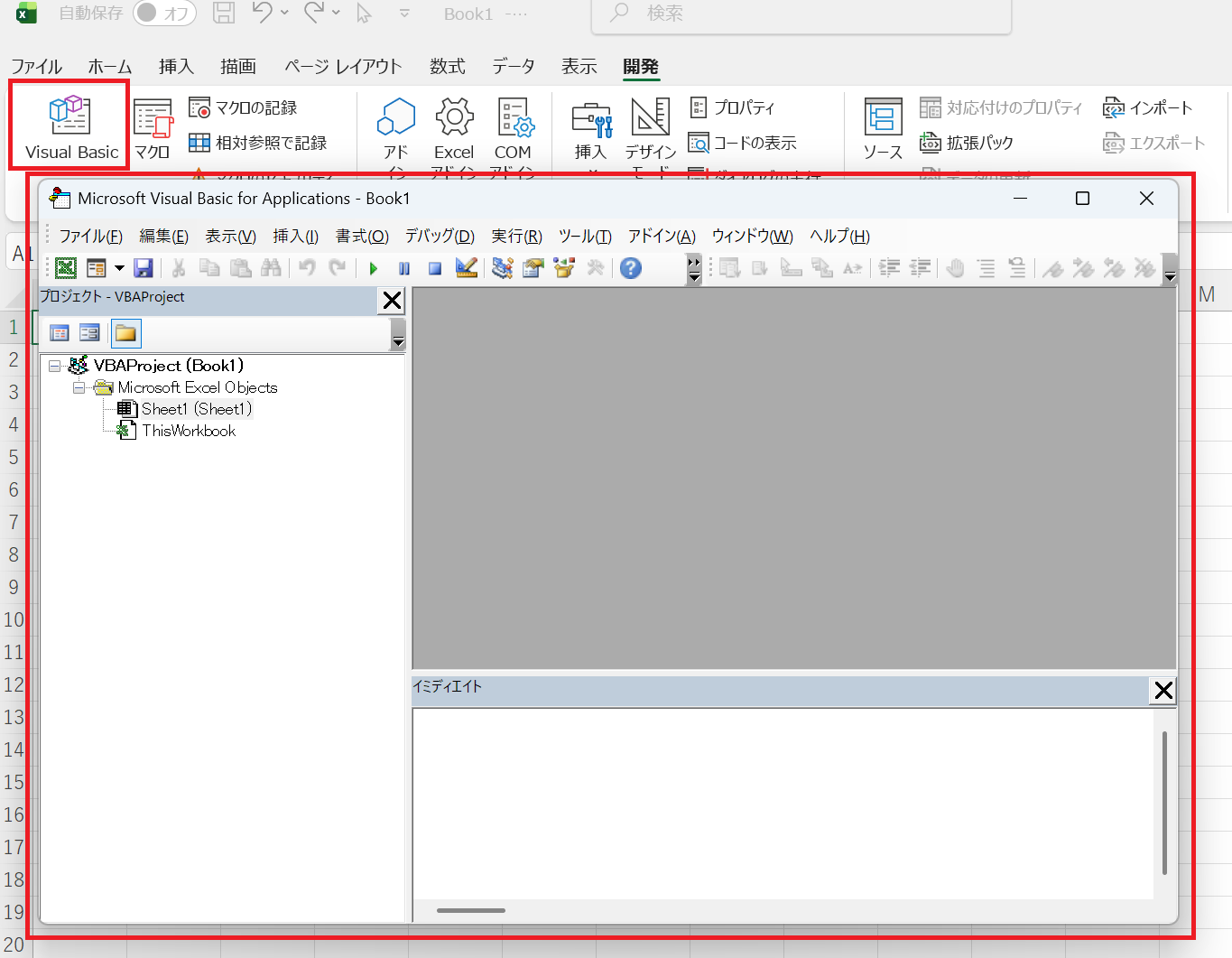
Task: Open VBA ヘルプ(H) menu
Action: pos(839,237)
